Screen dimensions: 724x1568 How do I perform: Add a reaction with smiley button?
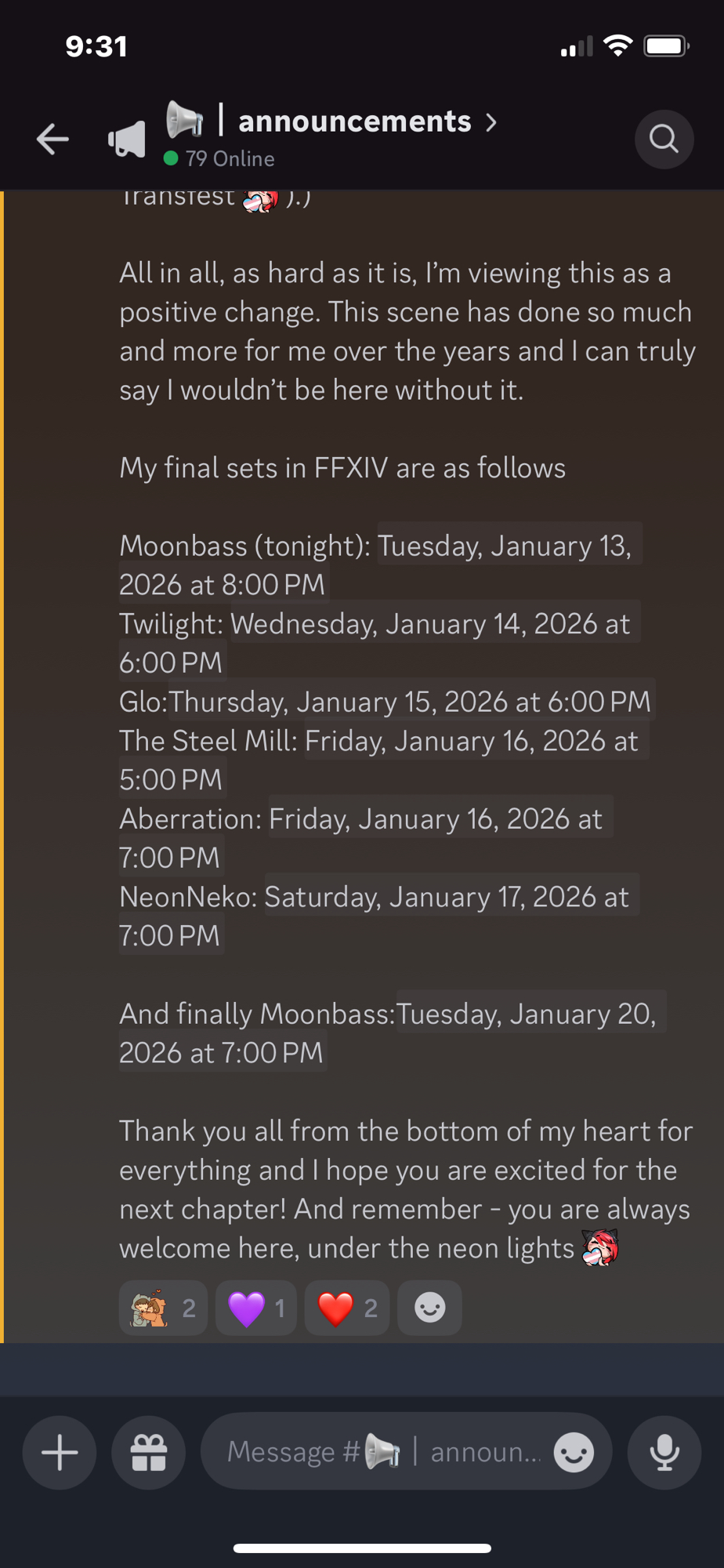429,1308
